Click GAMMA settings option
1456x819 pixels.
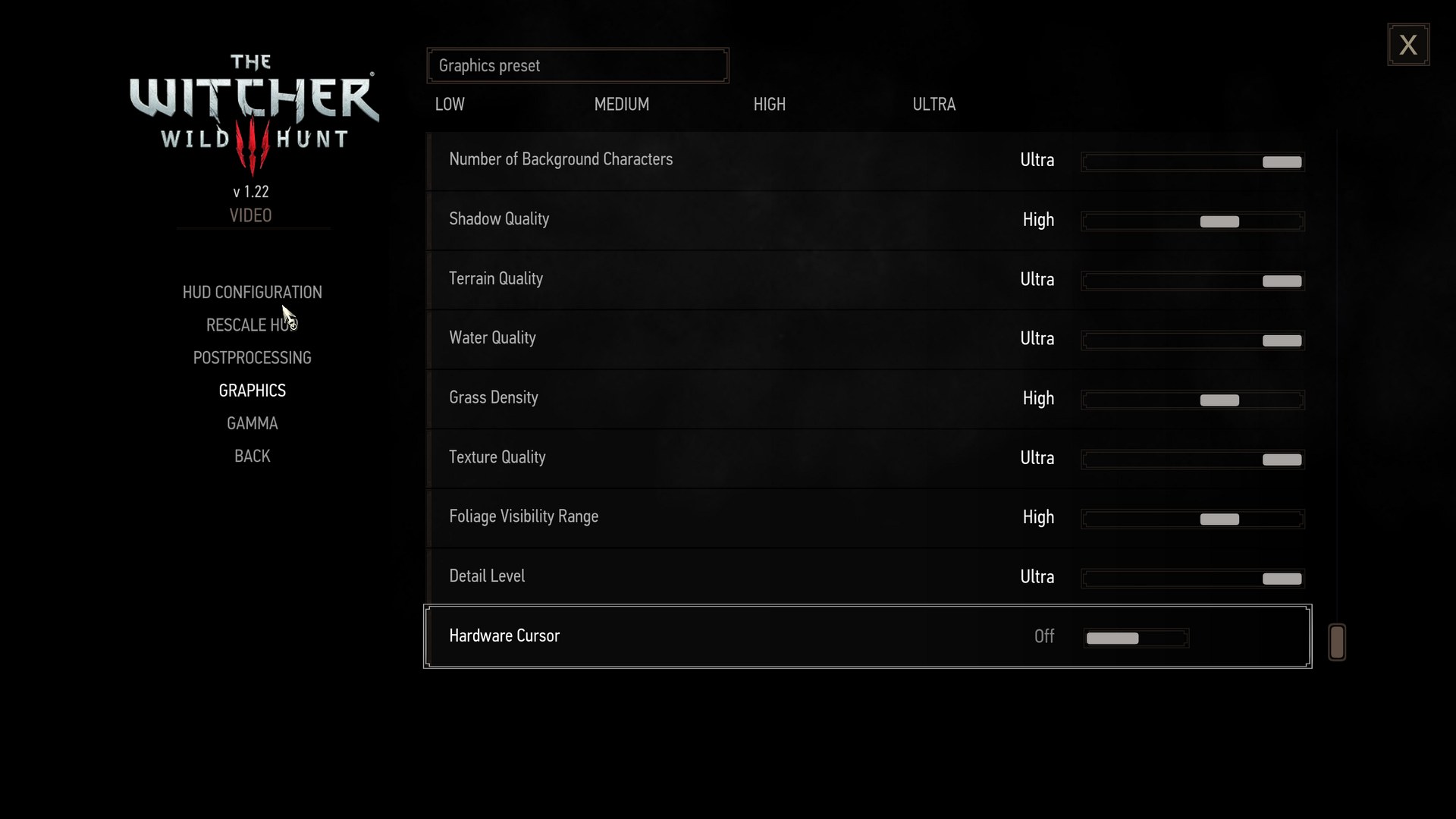[x=252, y=422]
